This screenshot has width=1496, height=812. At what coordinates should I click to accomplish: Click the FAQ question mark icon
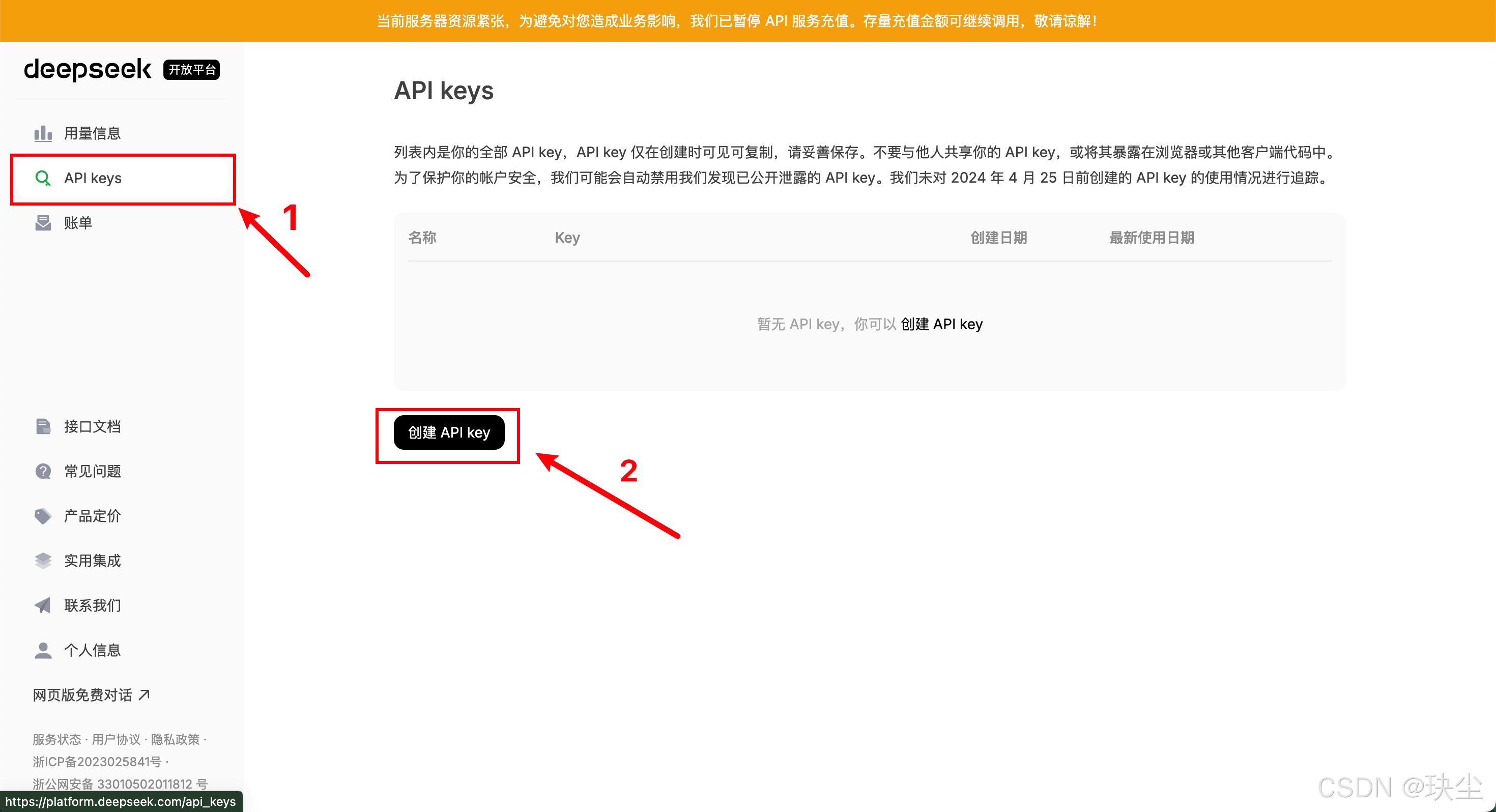click(x=43, y=471)
